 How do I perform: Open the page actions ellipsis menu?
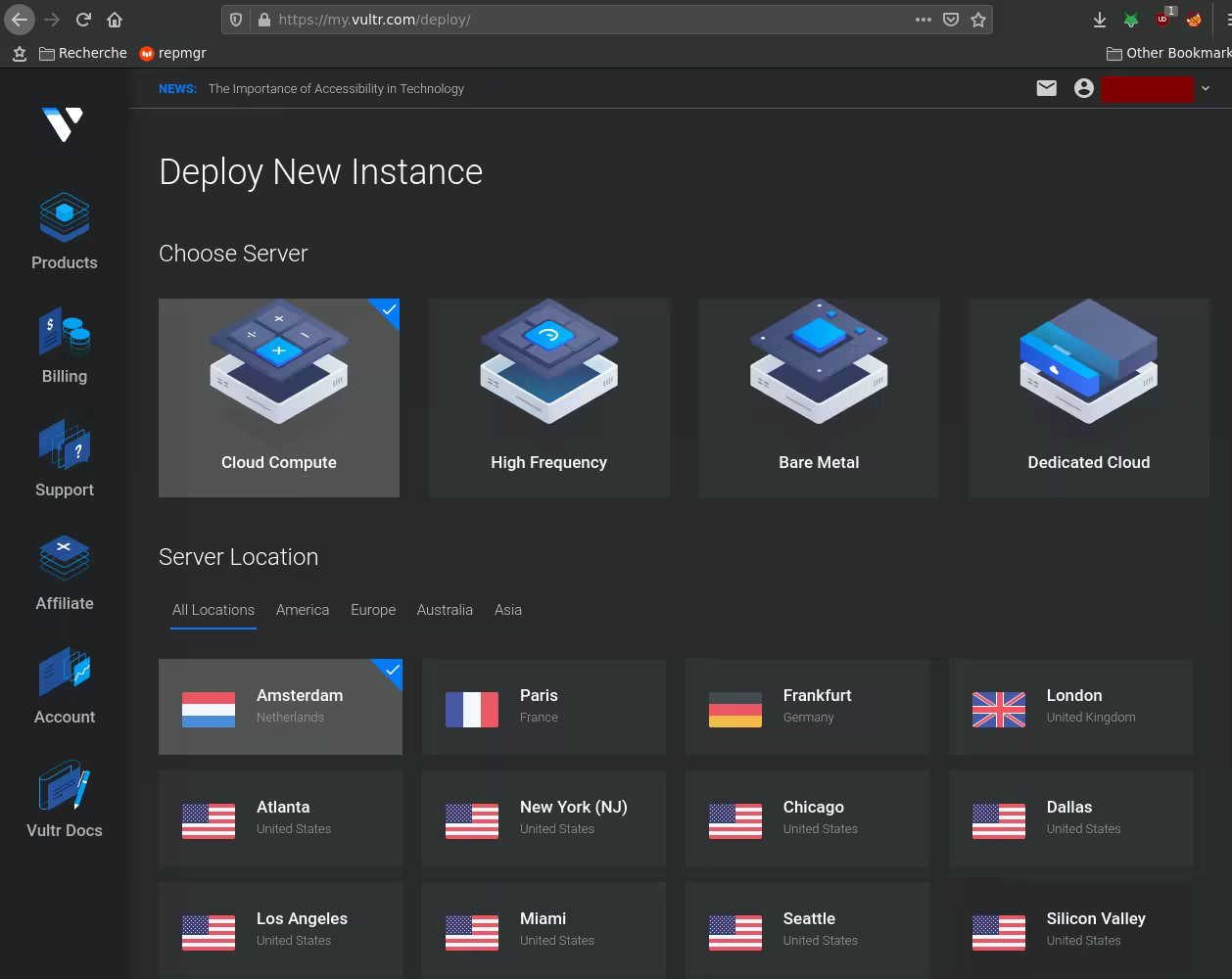pos(923,20)
